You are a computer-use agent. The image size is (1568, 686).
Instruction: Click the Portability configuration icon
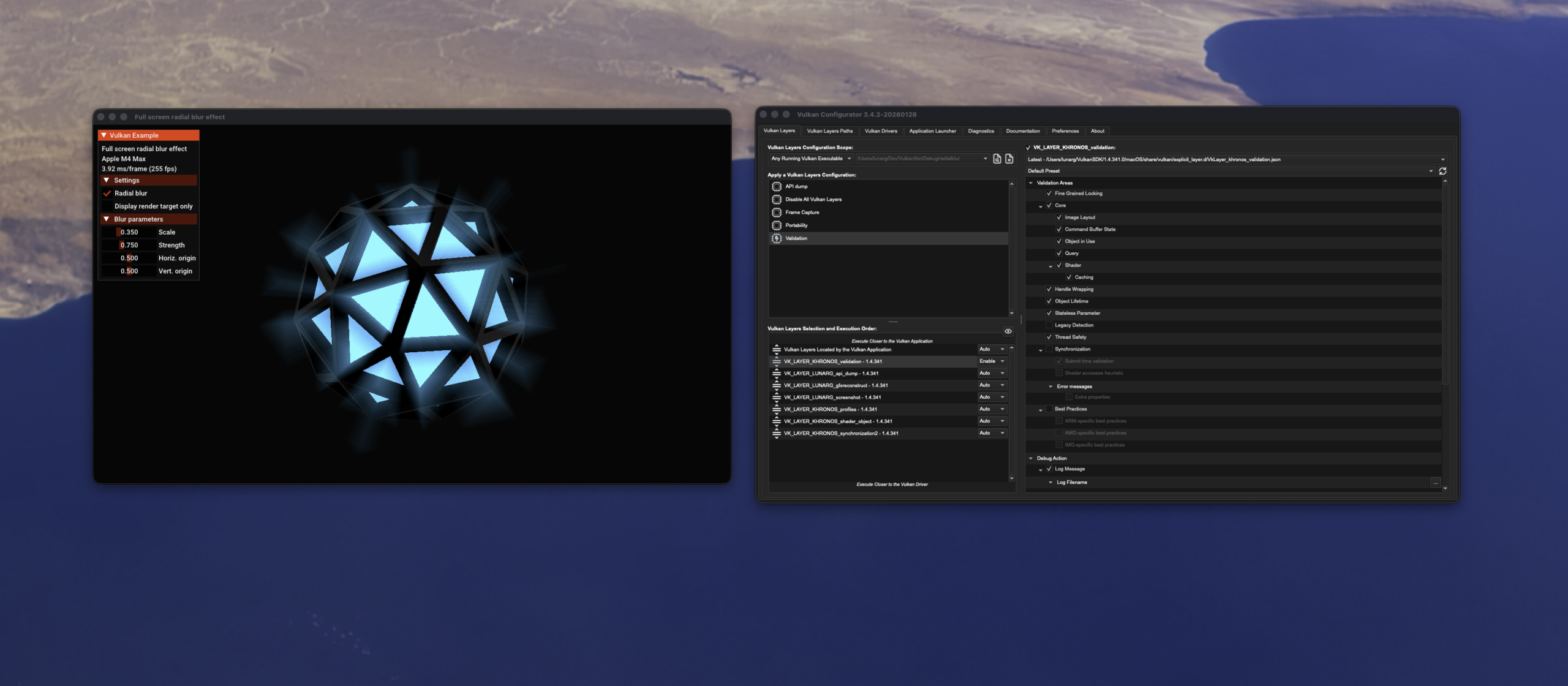[x=775, y=225]
